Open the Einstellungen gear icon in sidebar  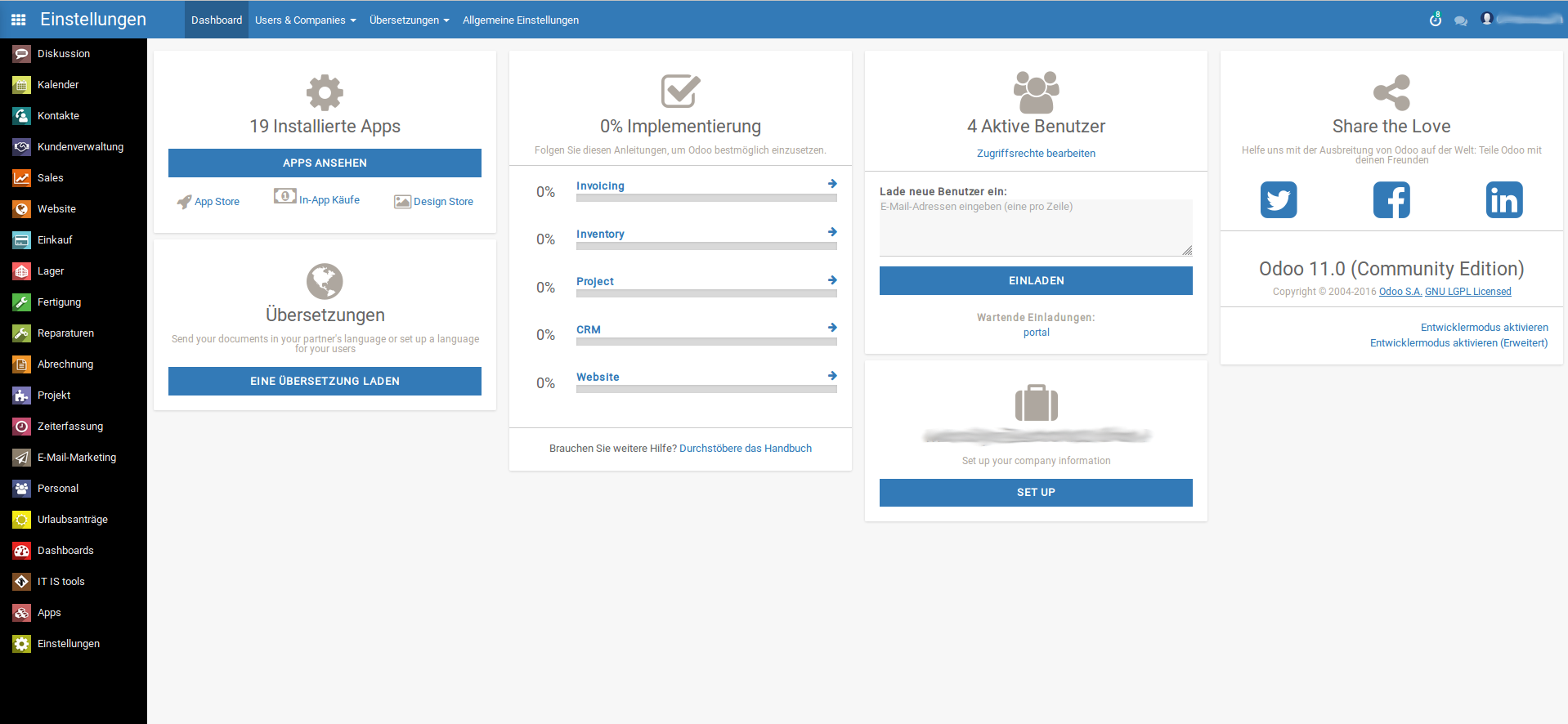22,644
